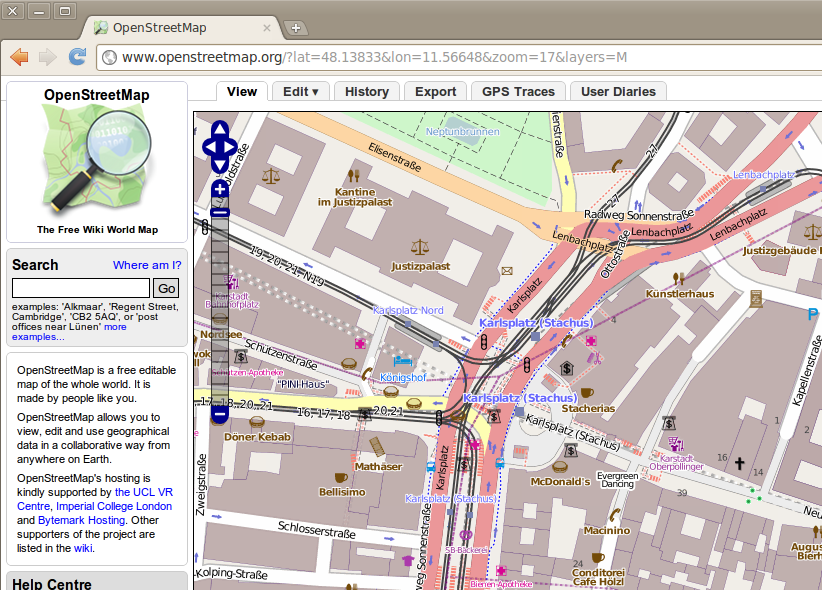Click the browser forward arrow
This screenshot has width=822, height=590.
(x=48, y=57)
